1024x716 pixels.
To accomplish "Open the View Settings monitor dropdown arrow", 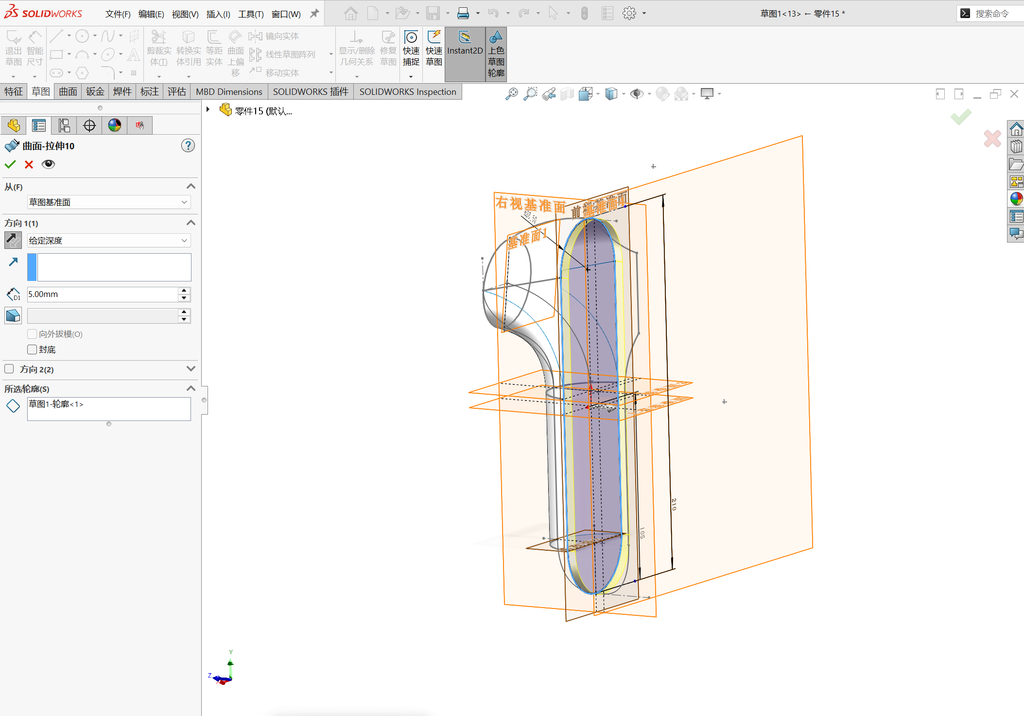I will click(719, 94).
